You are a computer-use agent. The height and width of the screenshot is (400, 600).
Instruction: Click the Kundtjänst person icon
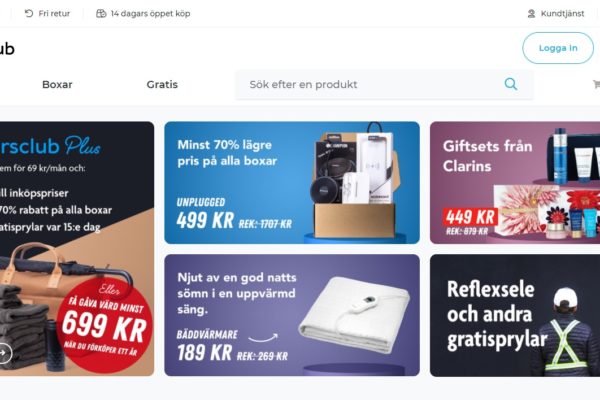[531, 14]
